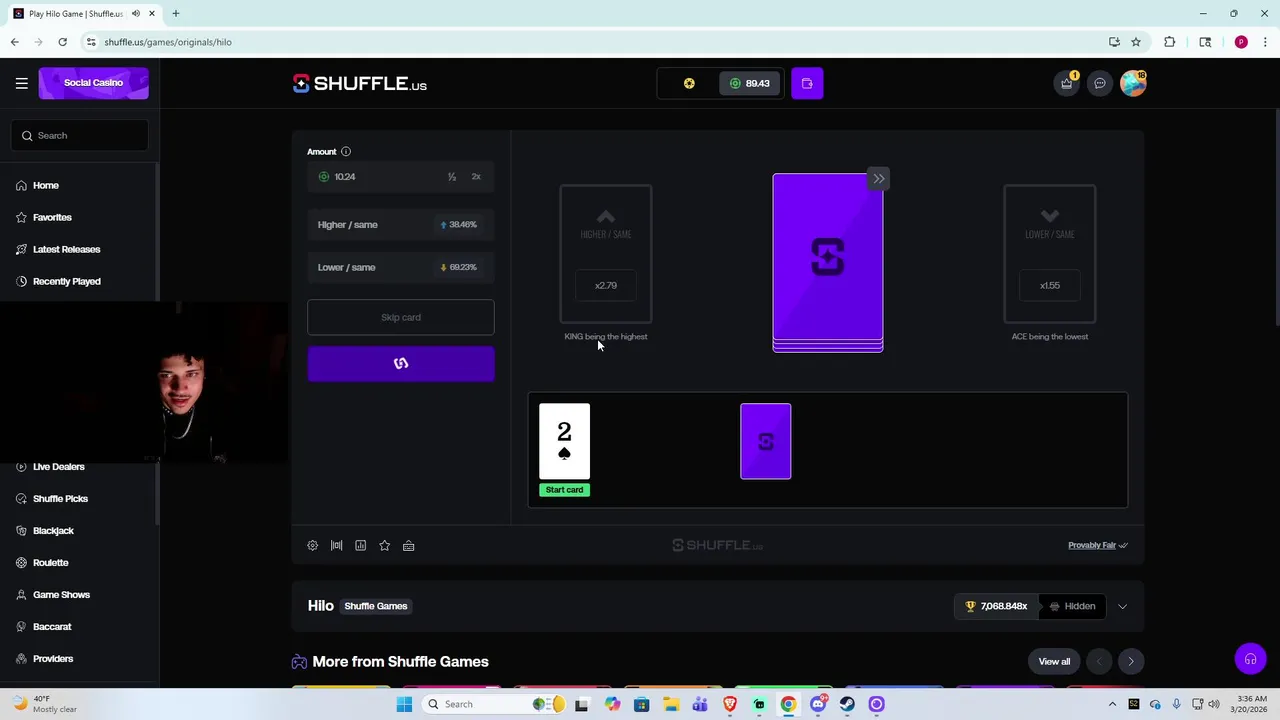Click the headset support button
This screenshot has width=1280, height=720.
point(1250,659)
